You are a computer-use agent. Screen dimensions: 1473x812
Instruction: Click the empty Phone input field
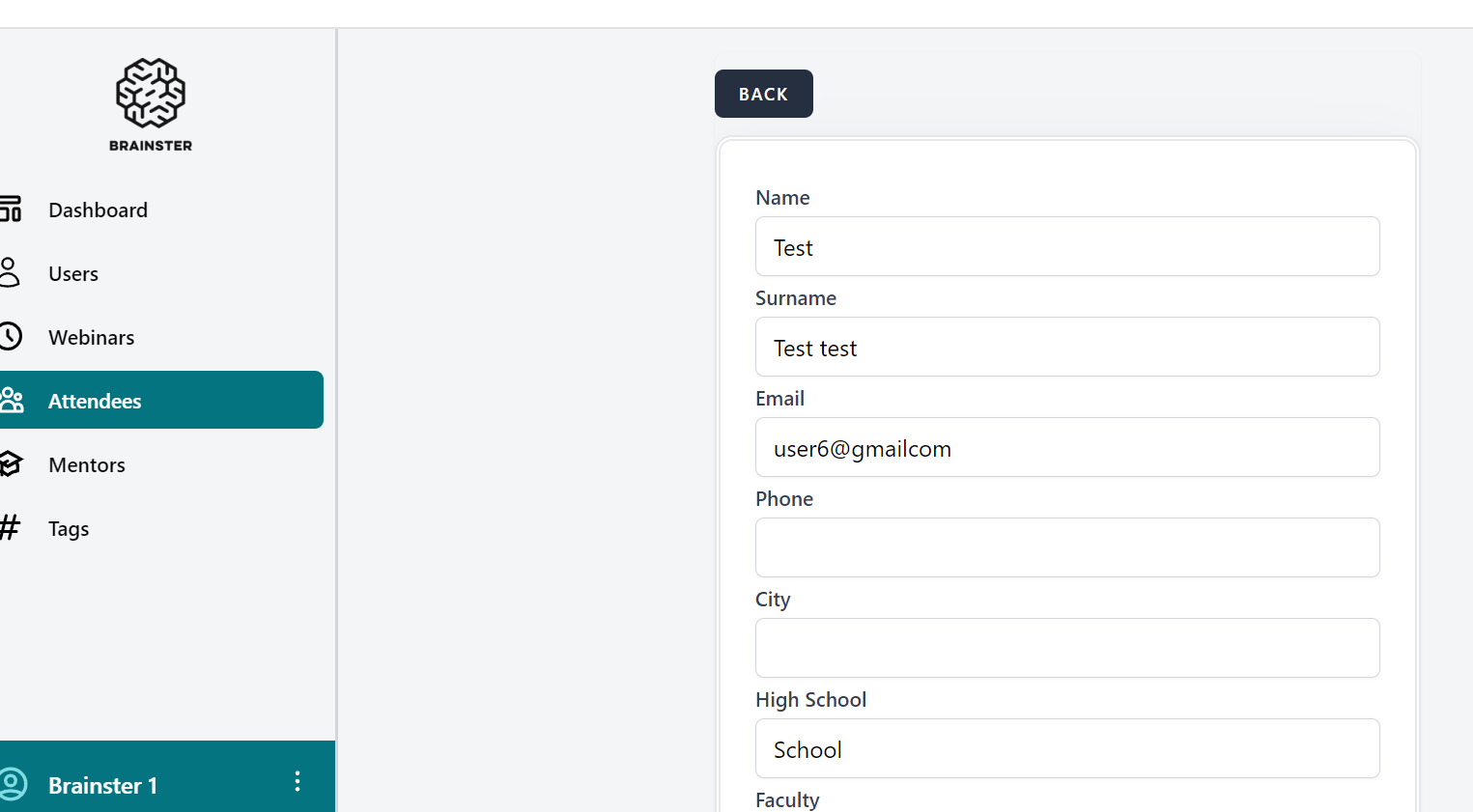click(x=1066, y=548)
